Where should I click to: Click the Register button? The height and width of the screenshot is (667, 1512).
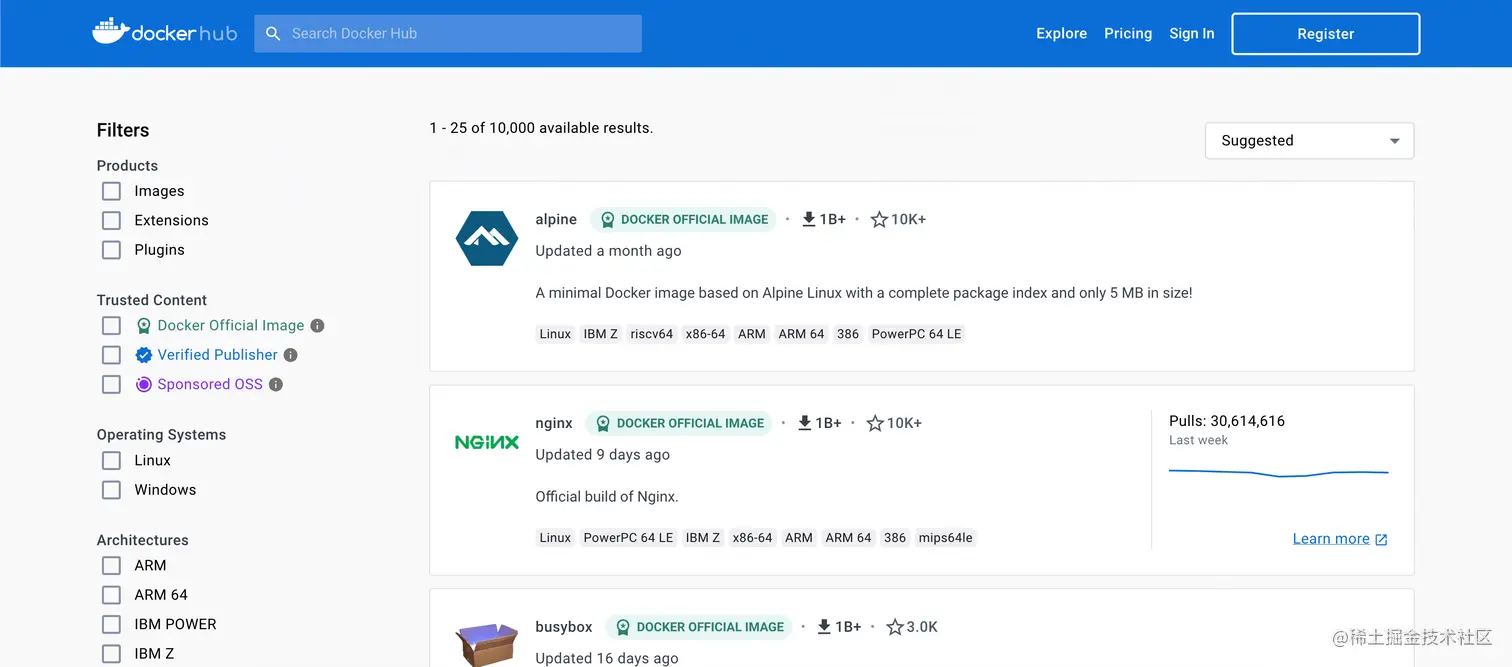(x=1325, y=33)
